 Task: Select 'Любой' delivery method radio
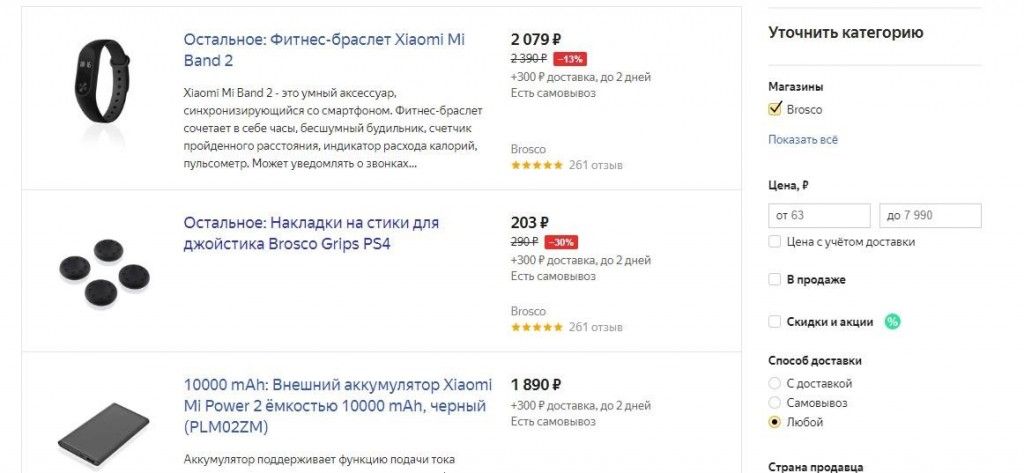coord(775,422)
